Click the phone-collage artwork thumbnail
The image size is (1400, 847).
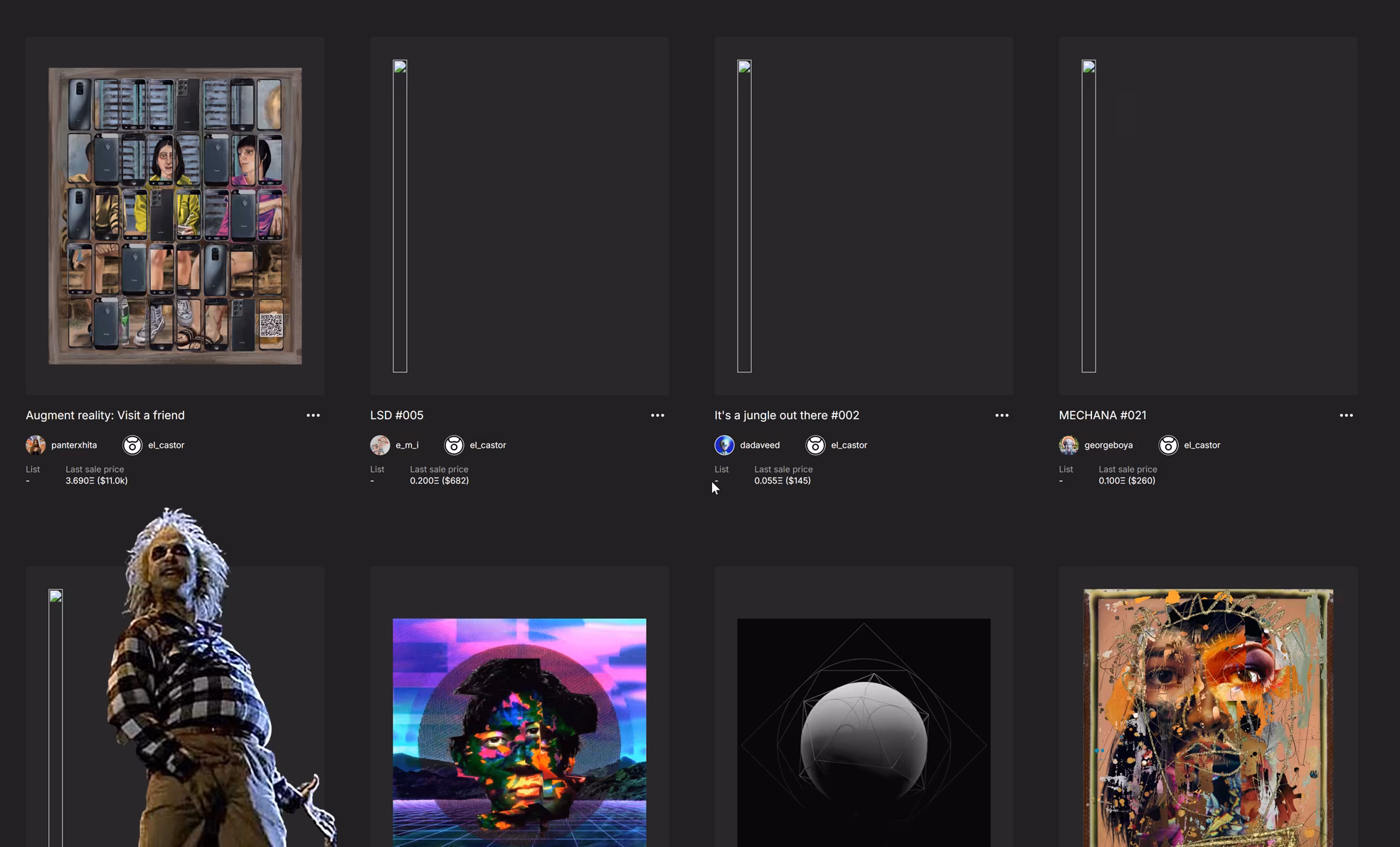pyautogui.click(x=175, y=216)
